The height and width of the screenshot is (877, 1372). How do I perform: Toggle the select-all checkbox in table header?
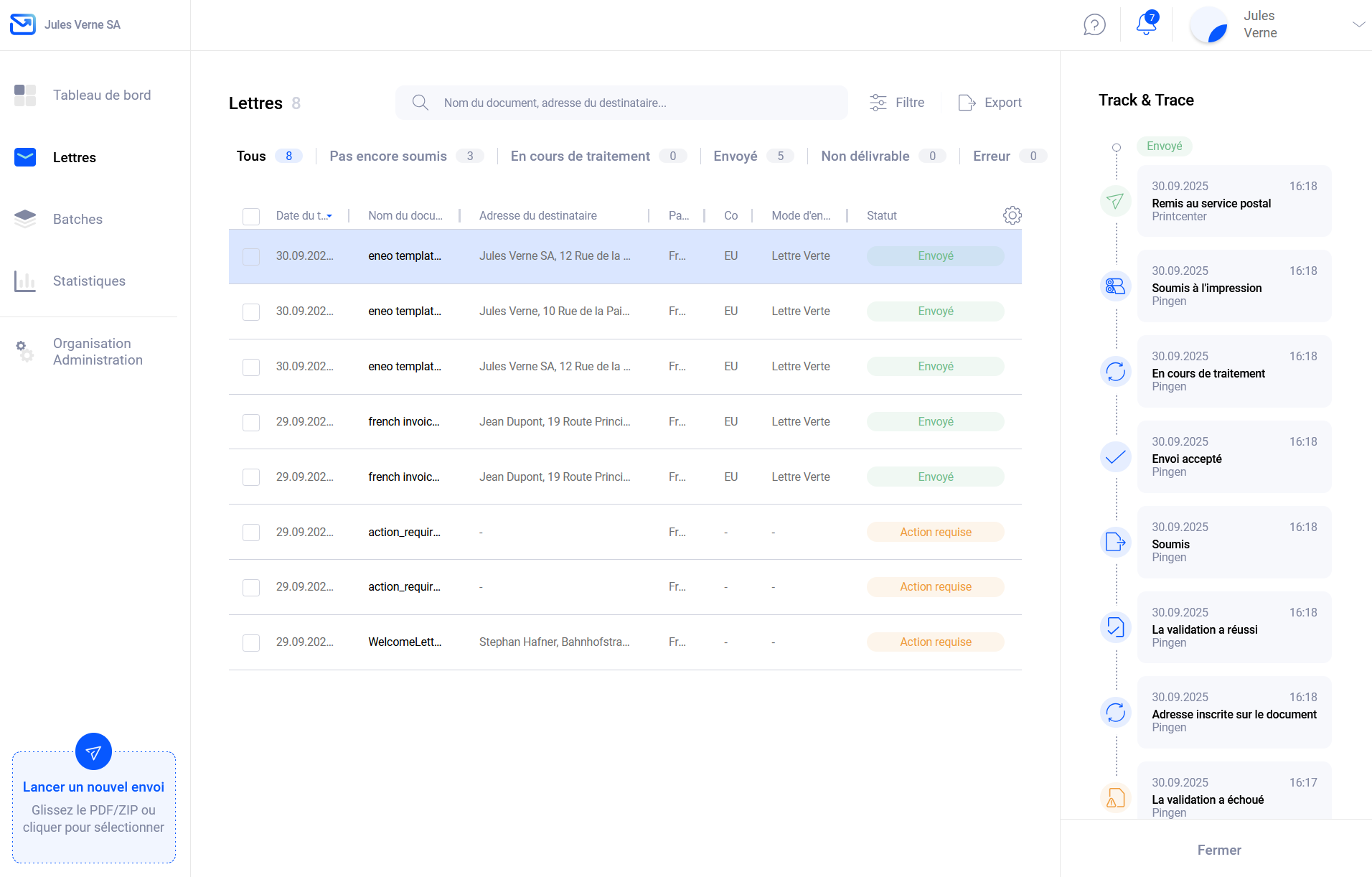[251, 216]
